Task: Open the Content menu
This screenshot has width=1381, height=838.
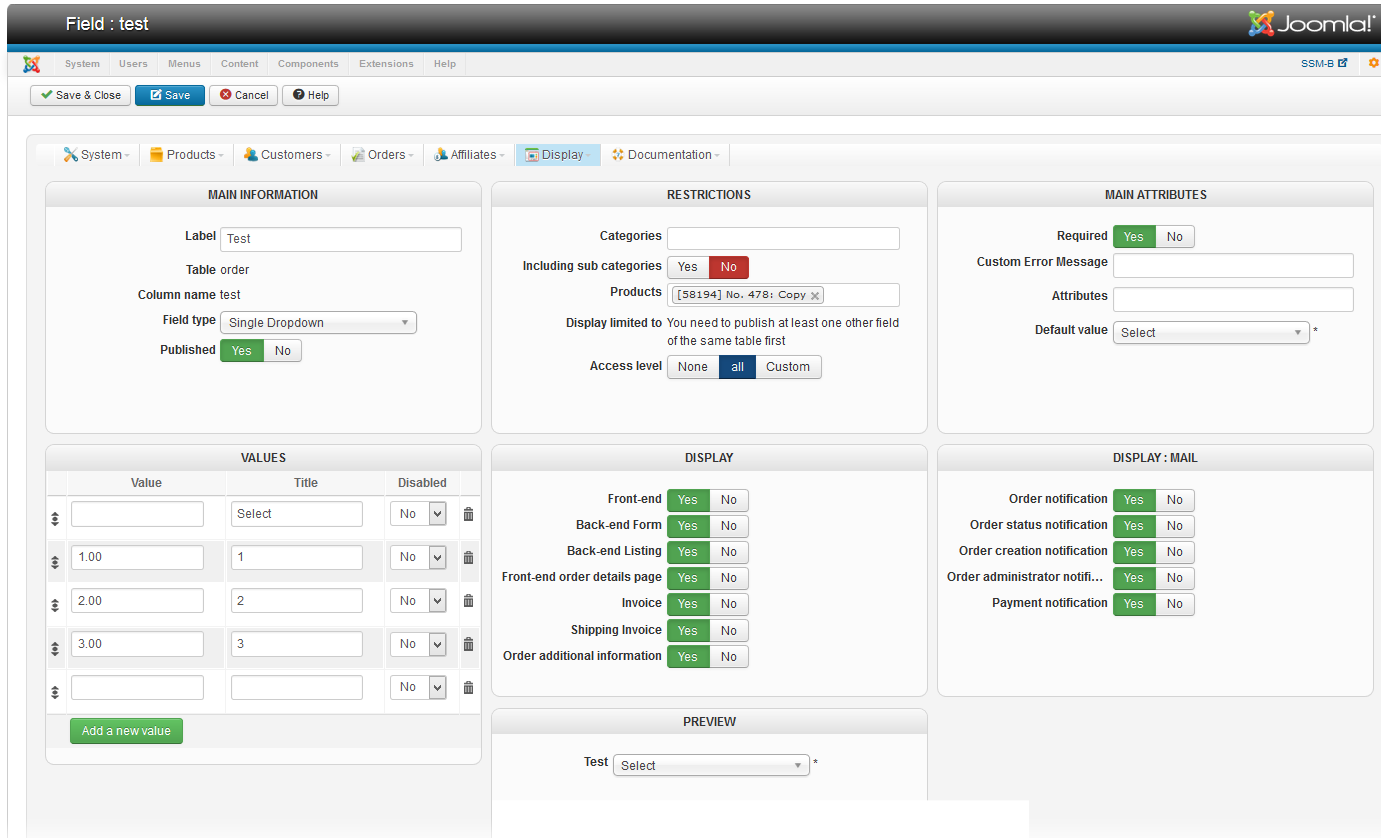Action: pos(240,64)
